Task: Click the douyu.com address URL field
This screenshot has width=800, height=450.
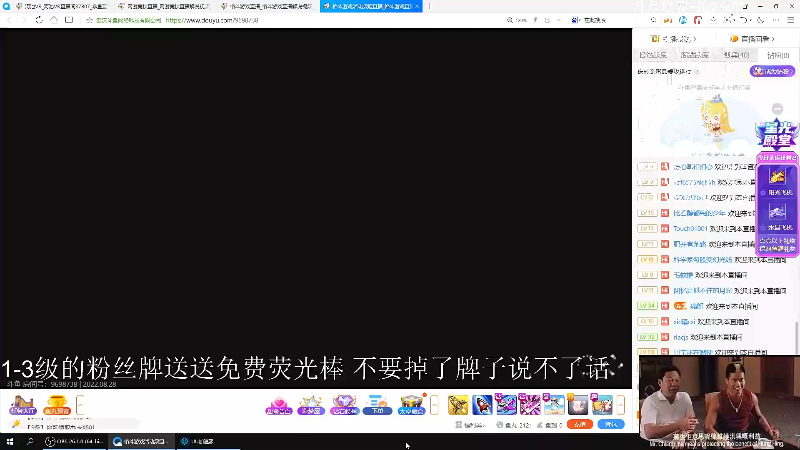Action: coord(212,20)
